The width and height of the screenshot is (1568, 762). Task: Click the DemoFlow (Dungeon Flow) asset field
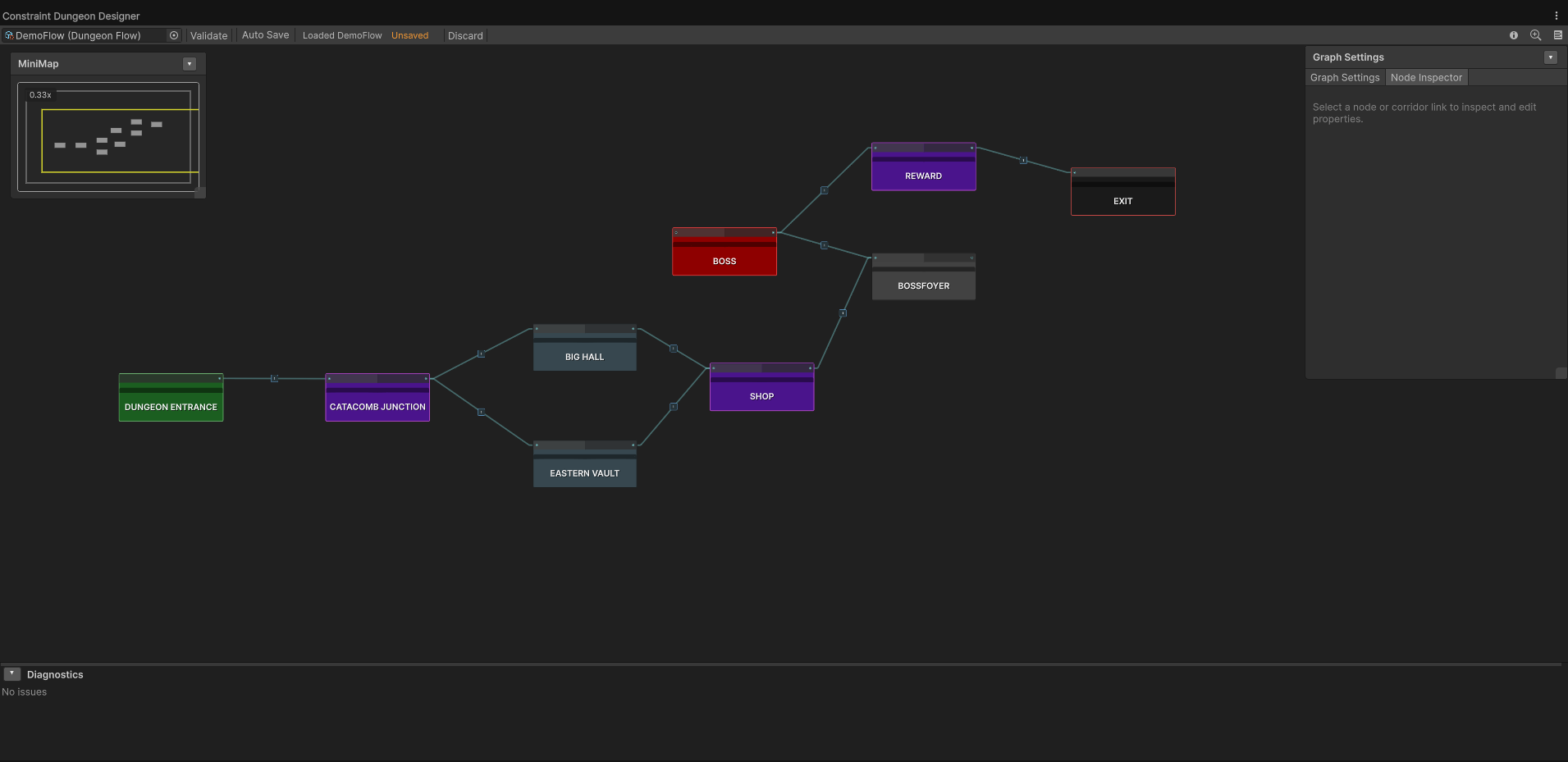pos(92,35)
